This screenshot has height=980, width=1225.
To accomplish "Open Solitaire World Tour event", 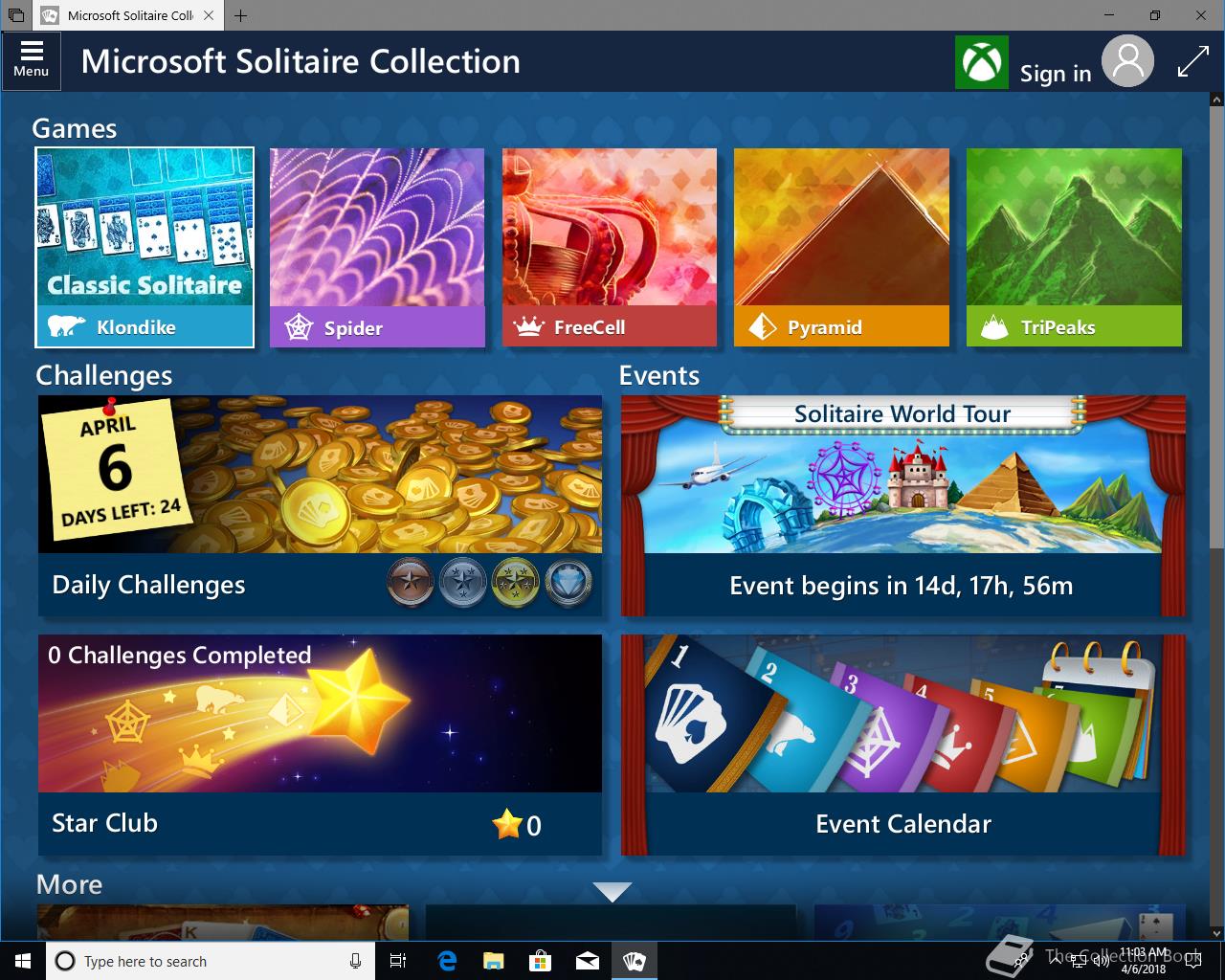I will point(902,505).
